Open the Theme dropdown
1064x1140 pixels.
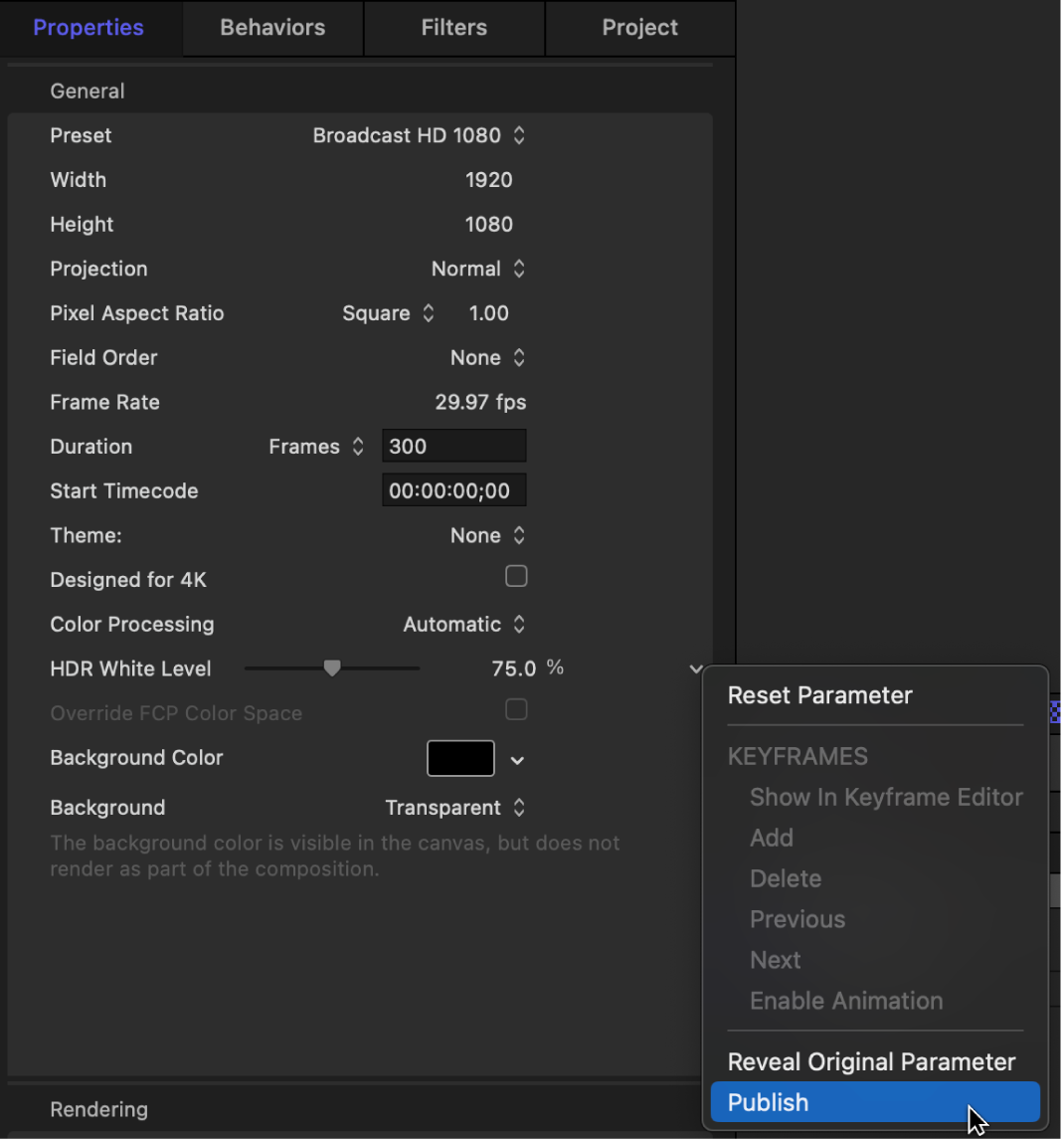click(487, 535)
